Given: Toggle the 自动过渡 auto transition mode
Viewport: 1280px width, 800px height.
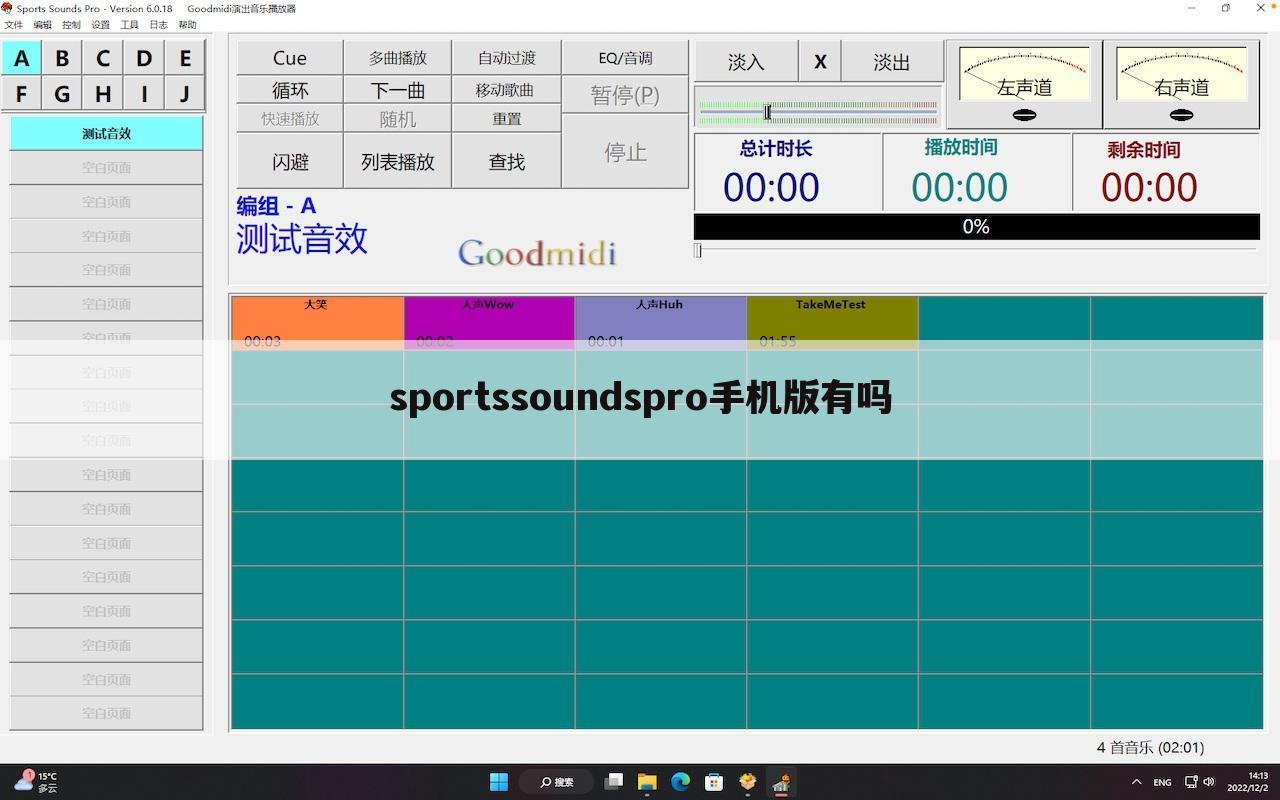Looking at the screenshot, I should click(x=506, y=58).
